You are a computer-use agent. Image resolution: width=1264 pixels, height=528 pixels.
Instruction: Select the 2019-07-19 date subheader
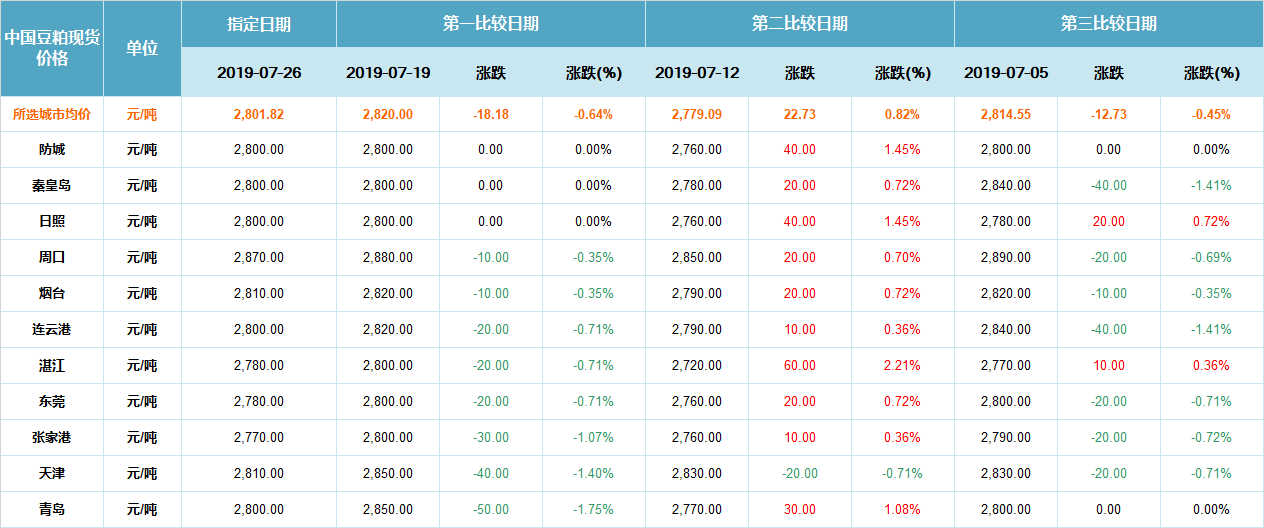click(x=387, y=73)
